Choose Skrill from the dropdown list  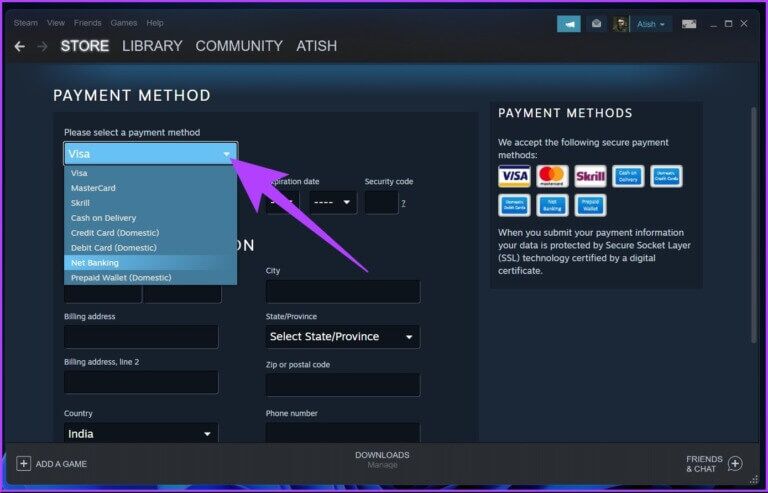pos(151,203)
